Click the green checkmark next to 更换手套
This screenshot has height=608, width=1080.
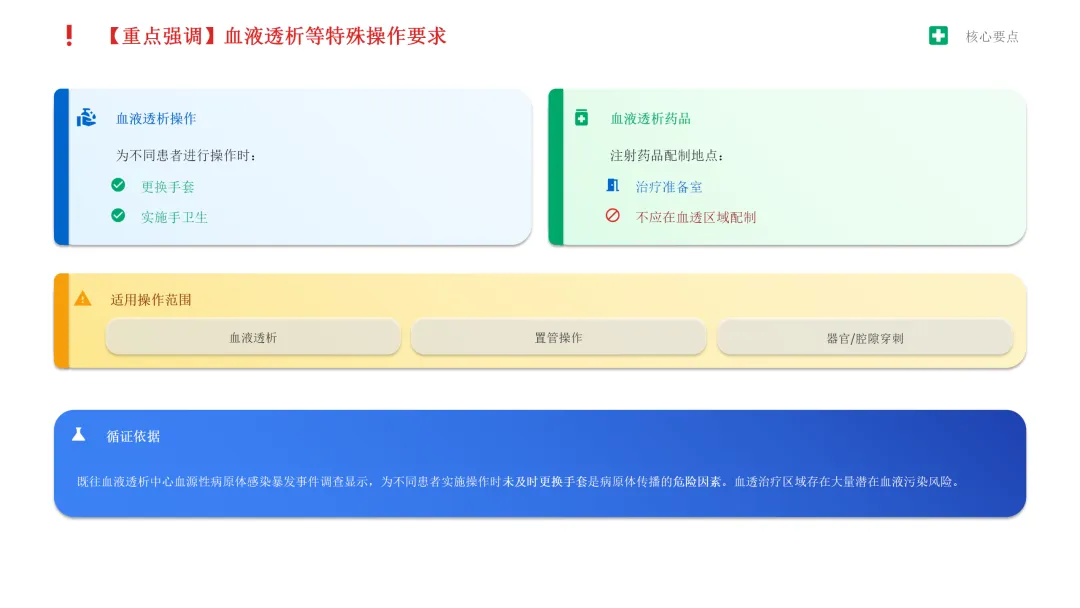pos(118,185)
